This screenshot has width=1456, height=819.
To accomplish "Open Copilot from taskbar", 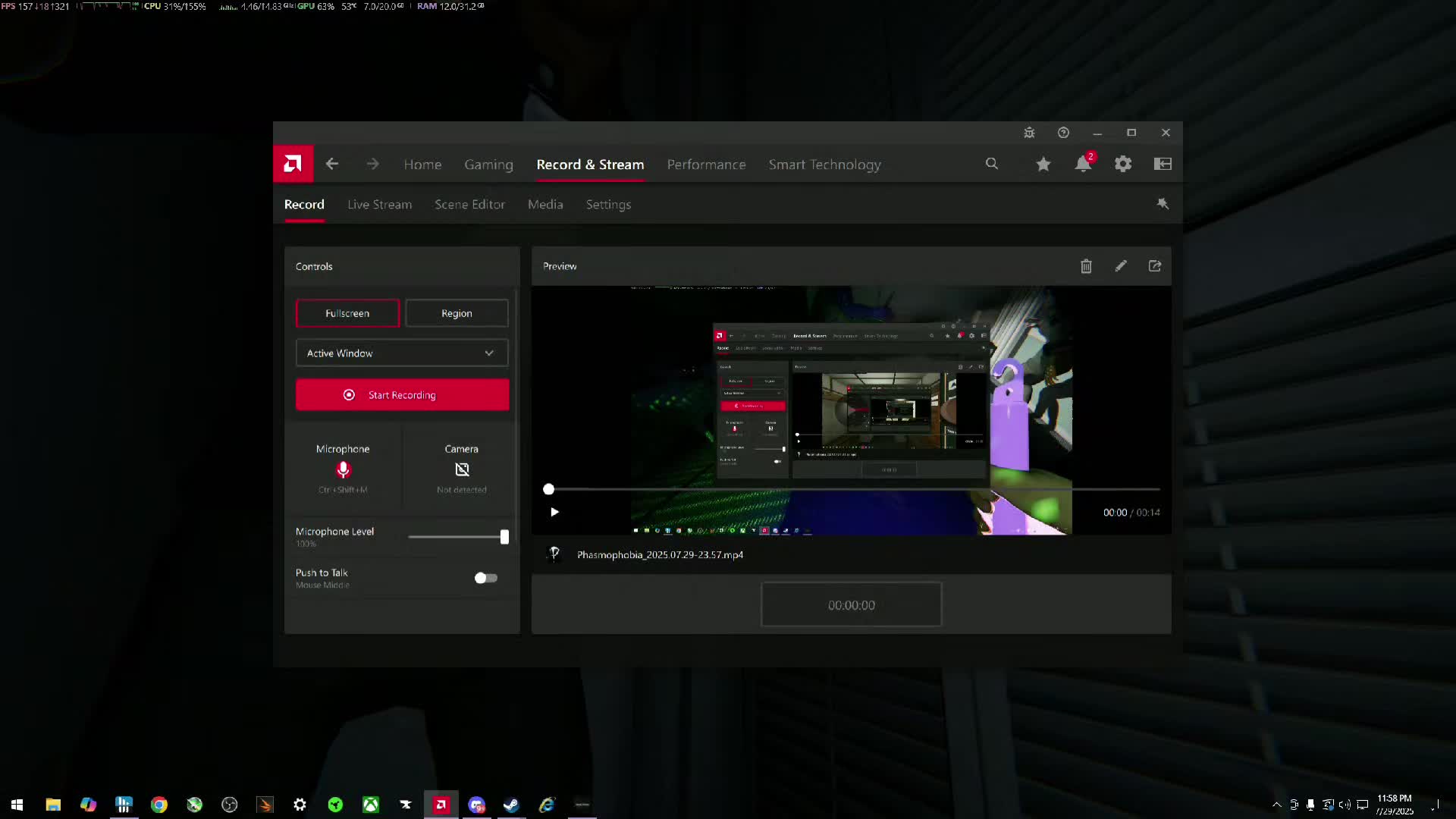I will coord(88,805).
